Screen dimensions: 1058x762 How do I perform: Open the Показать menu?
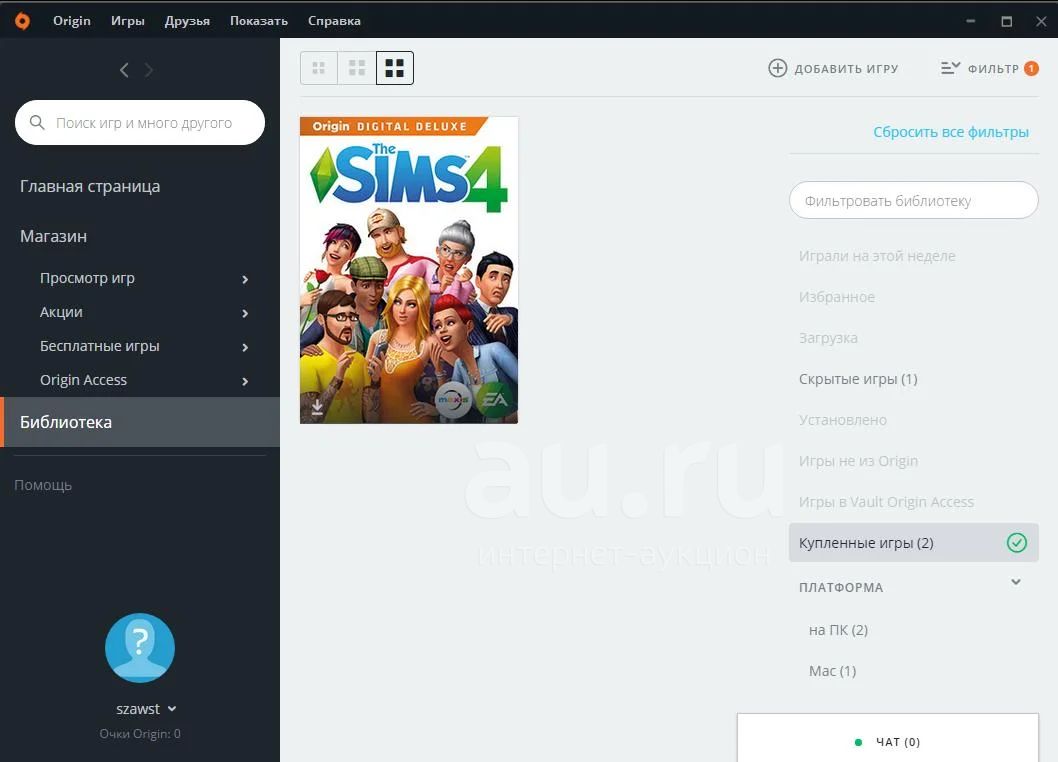258,21
